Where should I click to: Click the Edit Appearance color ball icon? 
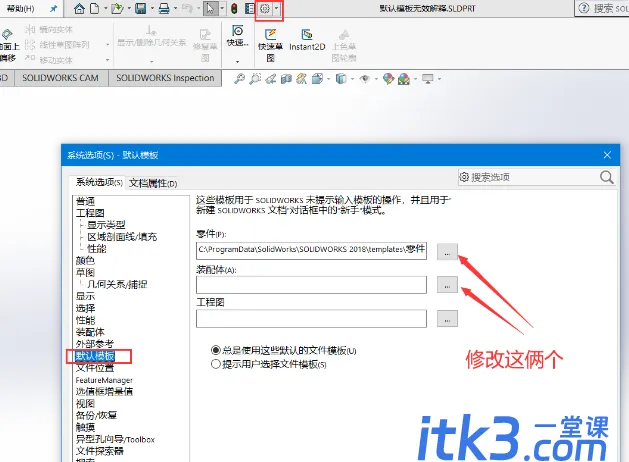[x=388, y=79]
